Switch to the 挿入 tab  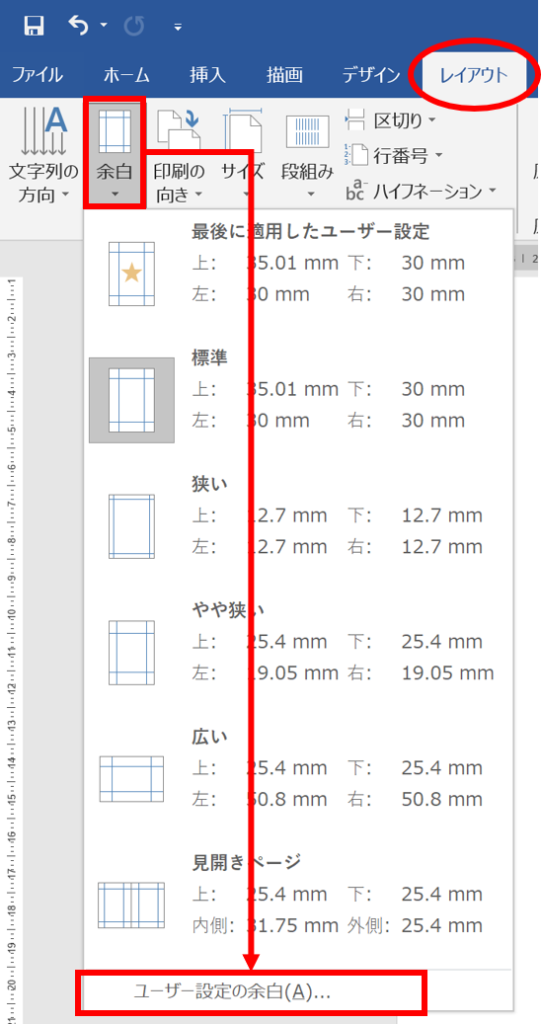point(207,75)
